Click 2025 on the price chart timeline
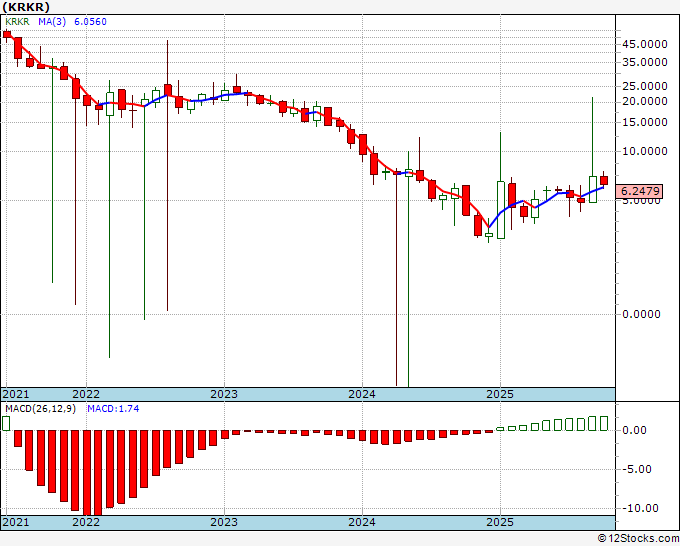 pyautogui.click(x=500, y=394)
